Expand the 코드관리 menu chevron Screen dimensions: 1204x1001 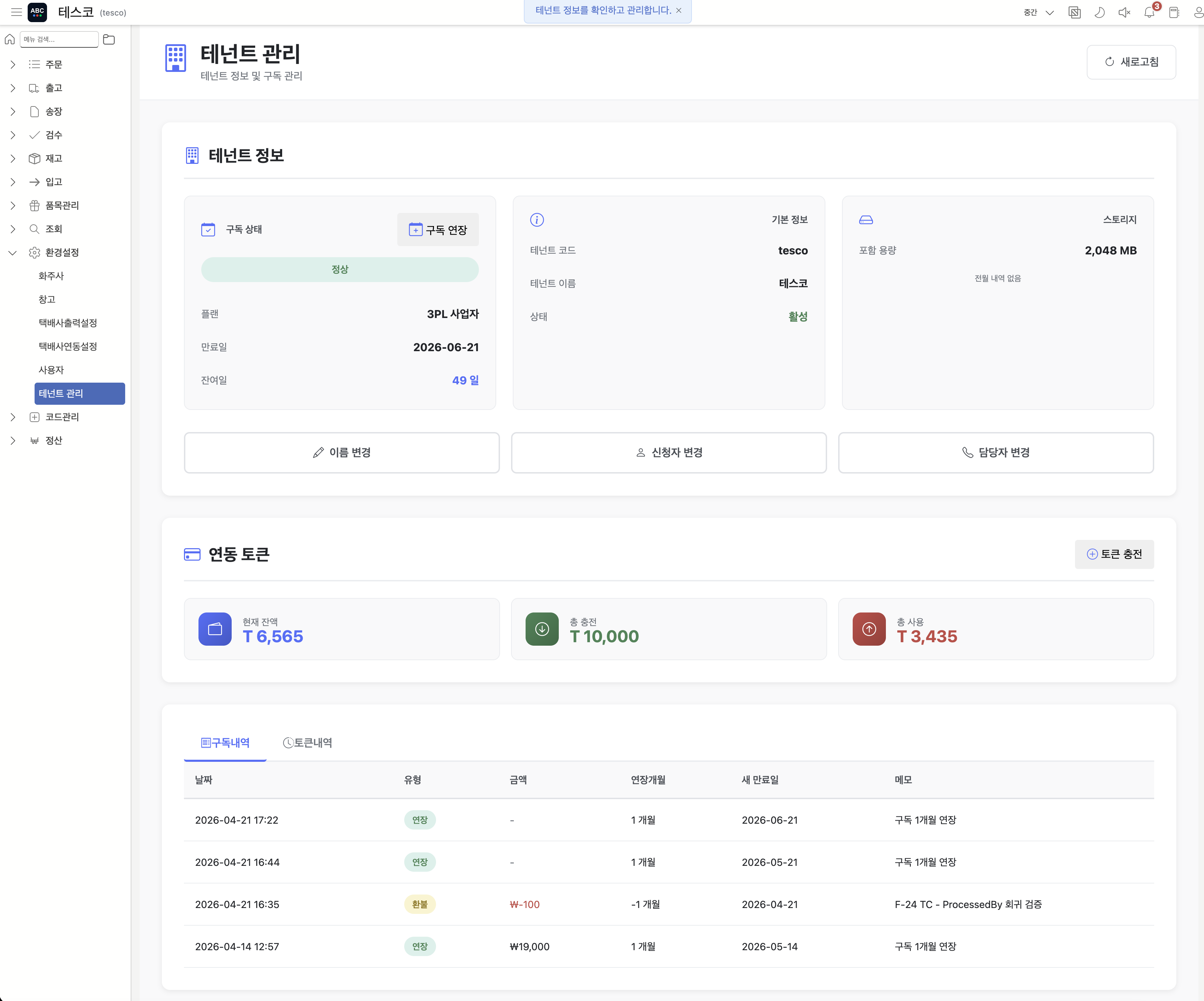[12, 417]
